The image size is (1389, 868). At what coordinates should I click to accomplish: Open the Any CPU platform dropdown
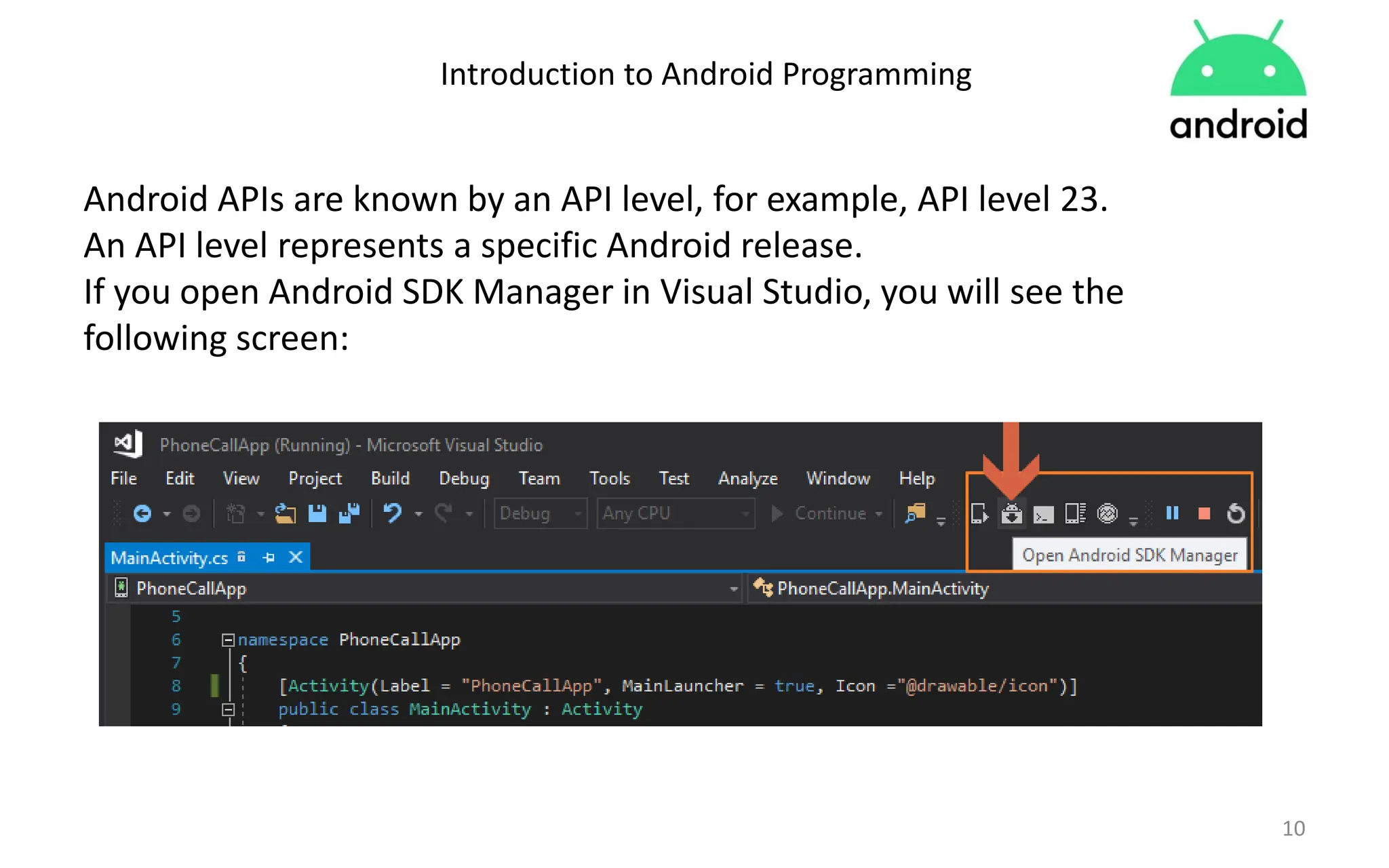point(676,513)
